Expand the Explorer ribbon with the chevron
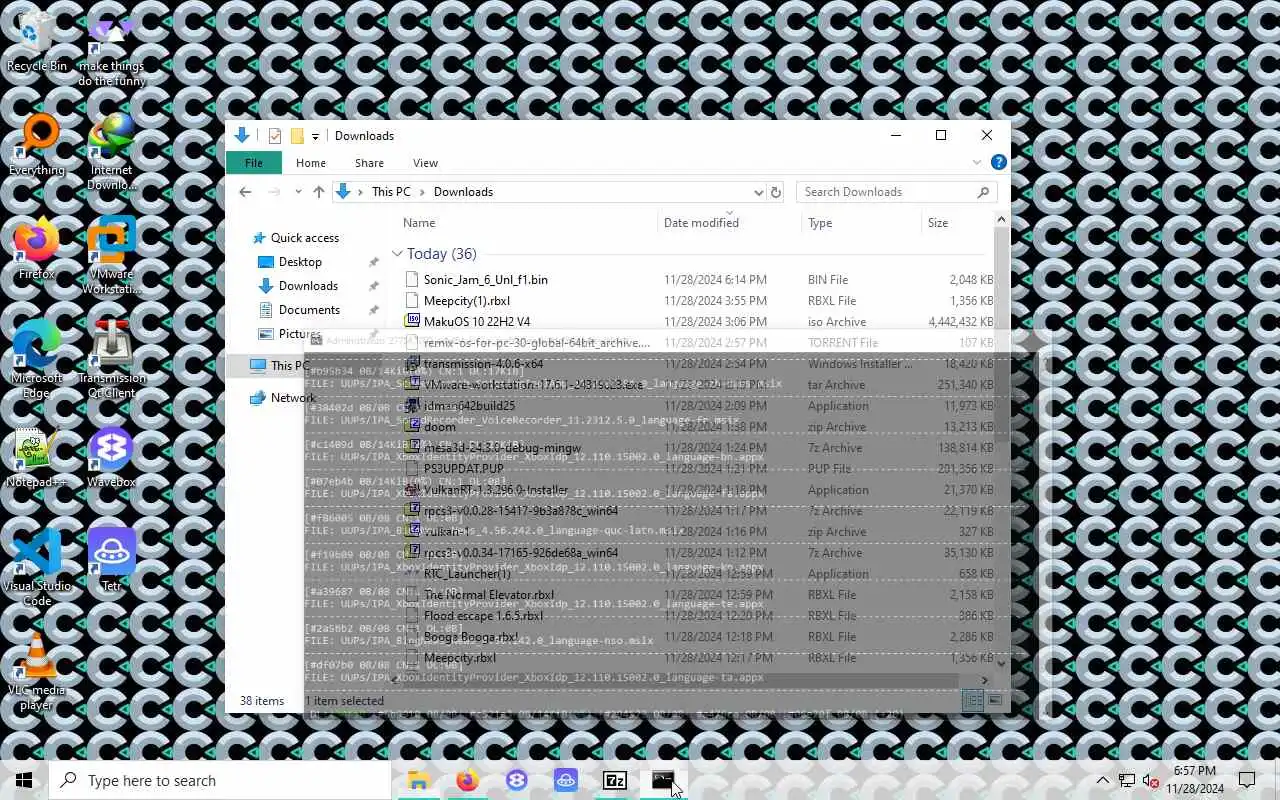1280x800 pixels. [977, 162]
